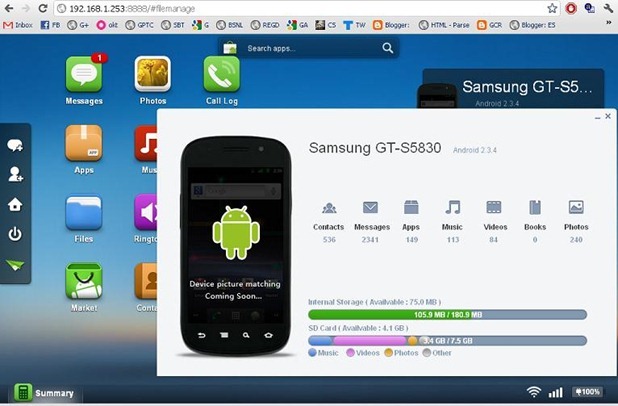This screenshot has width=618, height=406.
Task: Click the Messages icon showing 2341
Action: (370, 207)
